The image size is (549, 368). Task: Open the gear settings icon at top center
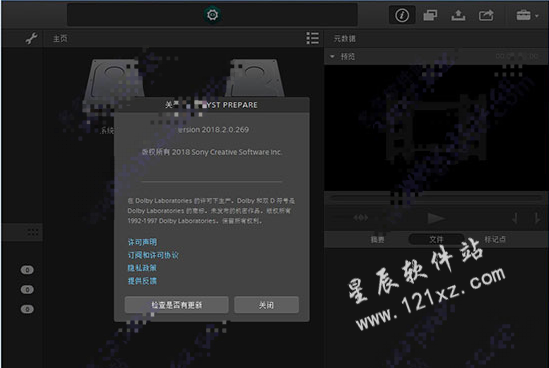coord(213,15)
